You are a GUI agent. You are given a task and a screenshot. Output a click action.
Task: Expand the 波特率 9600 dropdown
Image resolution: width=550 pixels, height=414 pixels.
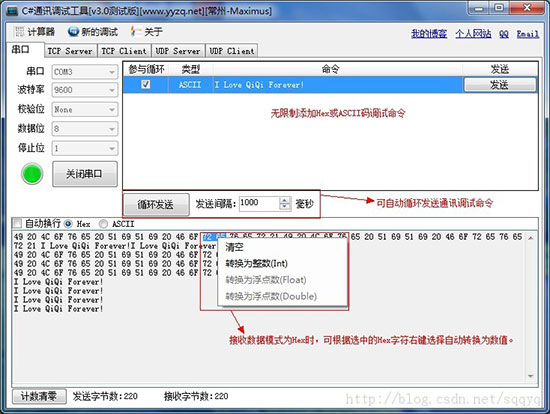[x=85, y=90]
